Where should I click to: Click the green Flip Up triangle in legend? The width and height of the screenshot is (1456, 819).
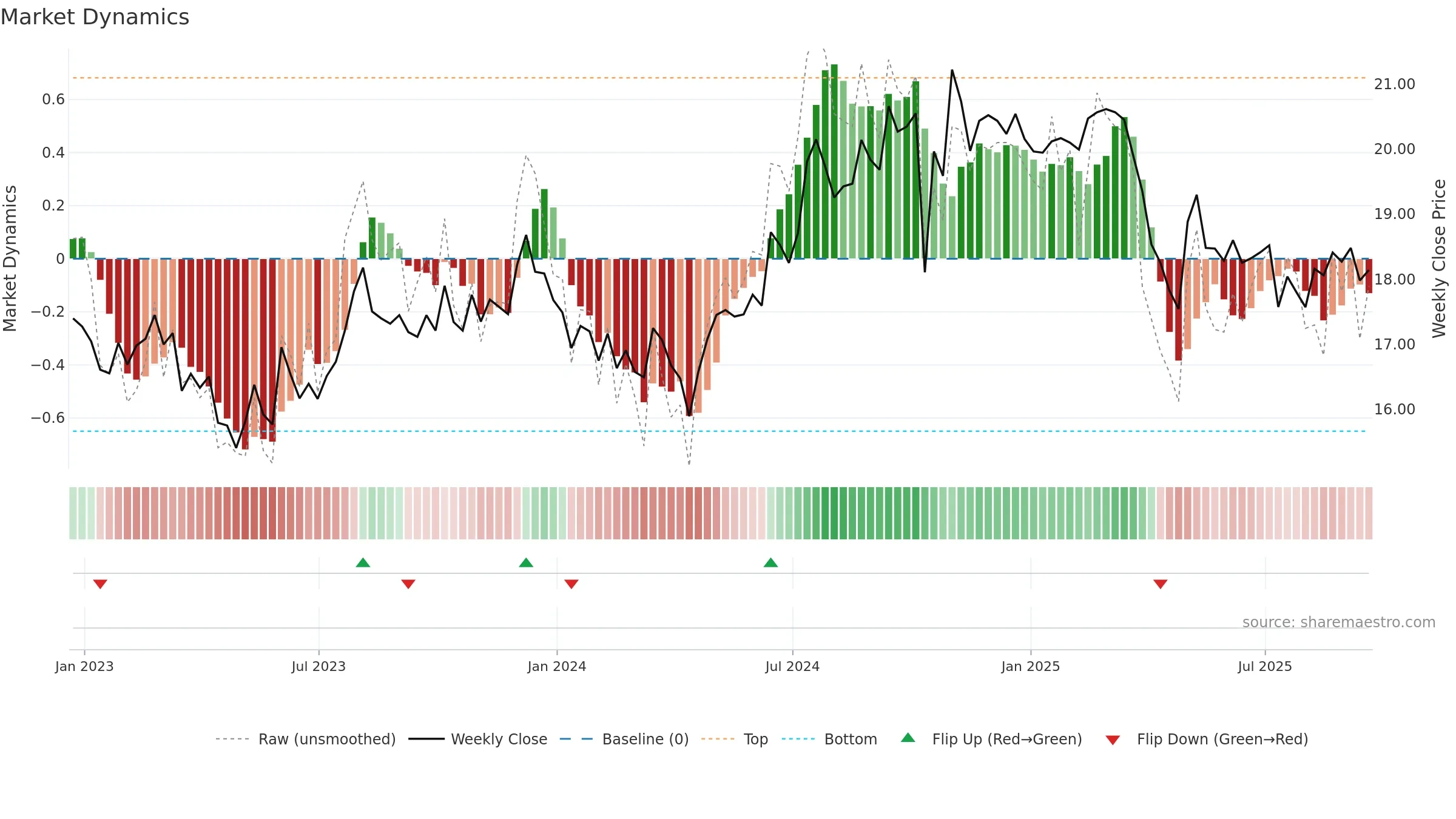(908, 738)
